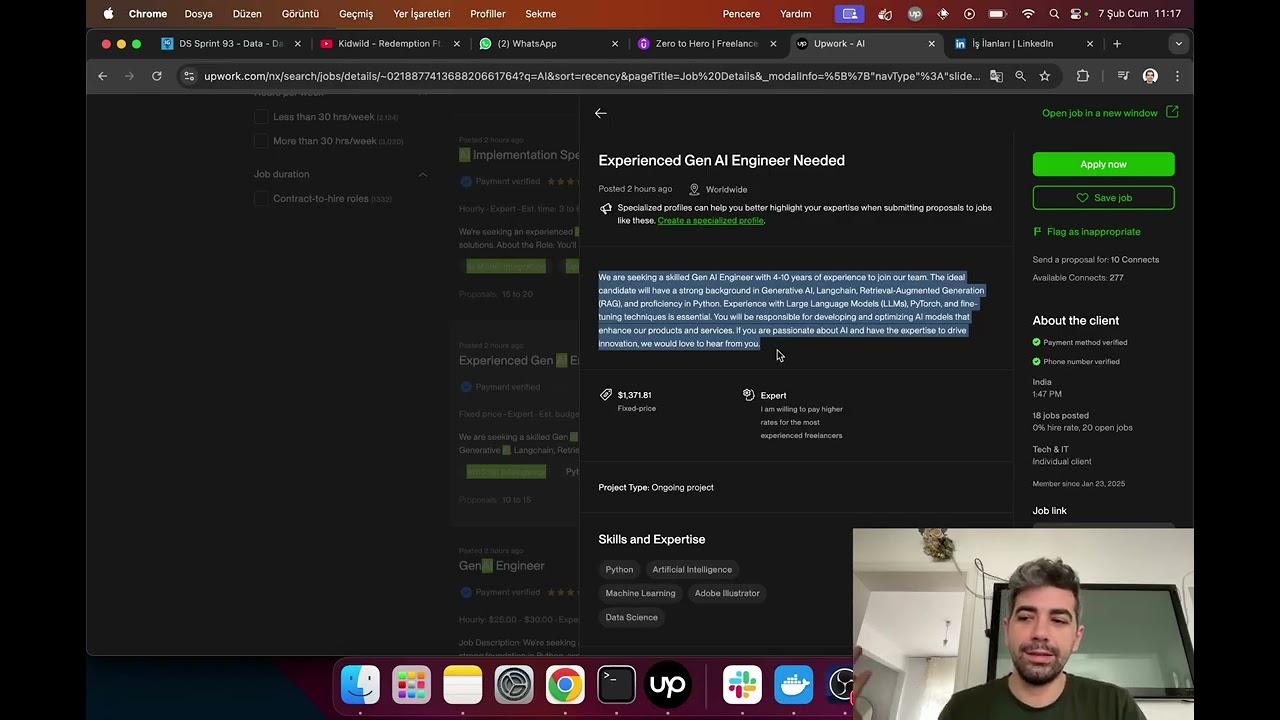Reload the page with the refresh icon
Image resolution: width=1280 pixels, height=720 pixels.
(157, 76)
